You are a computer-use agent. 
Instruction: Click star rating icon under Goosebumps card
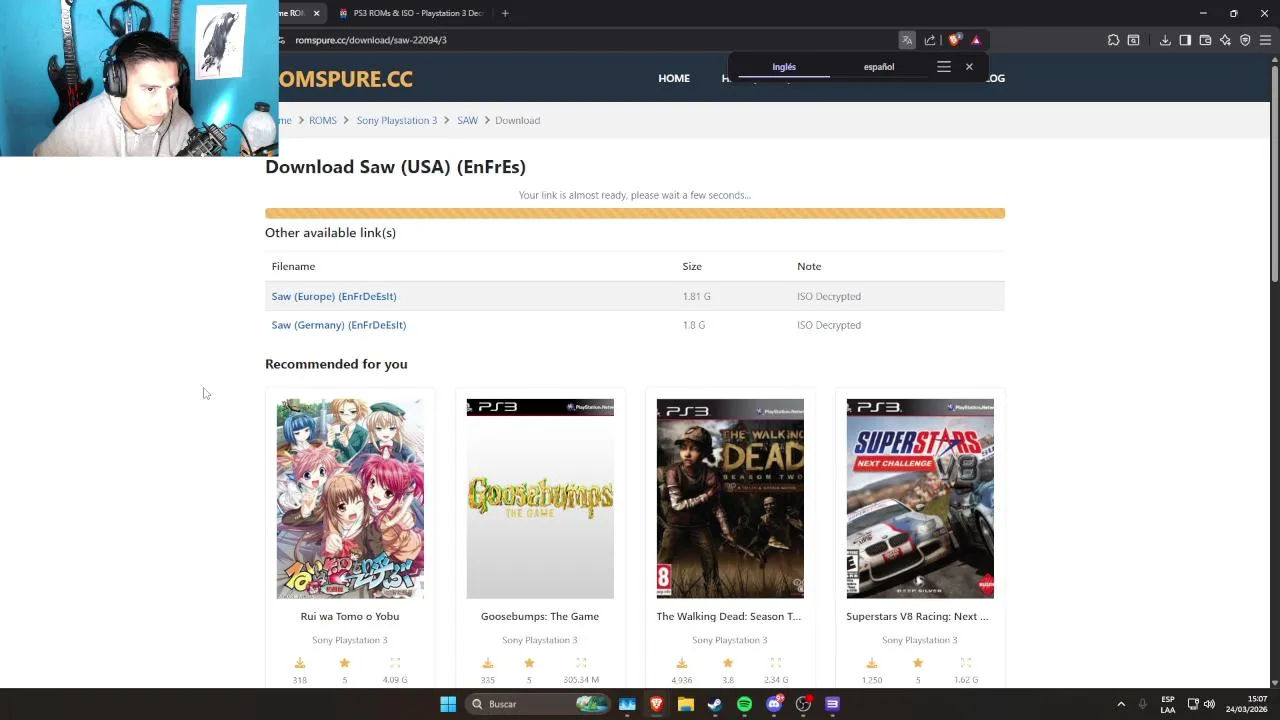(529, 663)
